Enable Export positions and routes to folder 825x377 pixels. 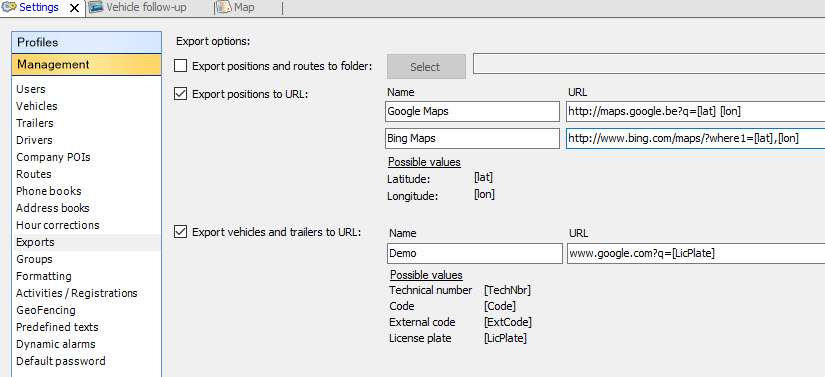tap(180, 66)
